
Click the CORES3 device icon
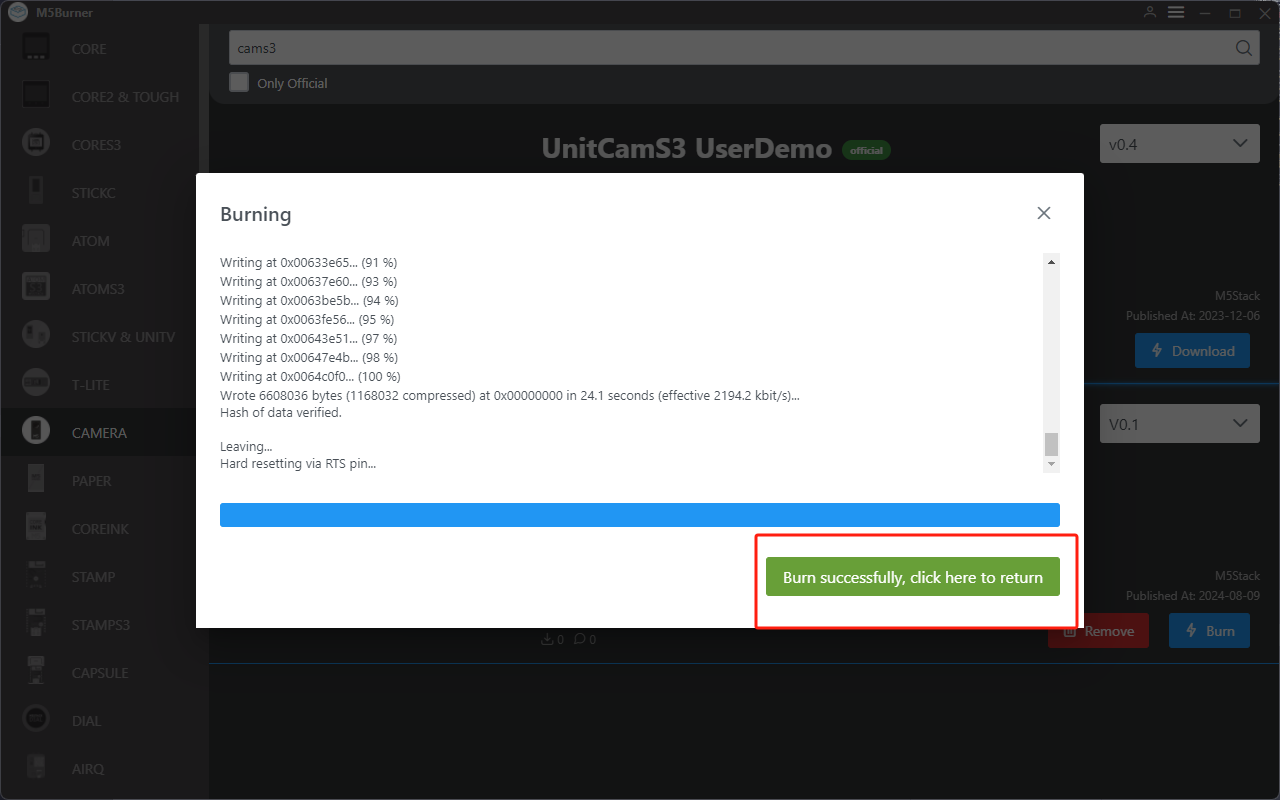pyautogui.click(x=36, y=143)
